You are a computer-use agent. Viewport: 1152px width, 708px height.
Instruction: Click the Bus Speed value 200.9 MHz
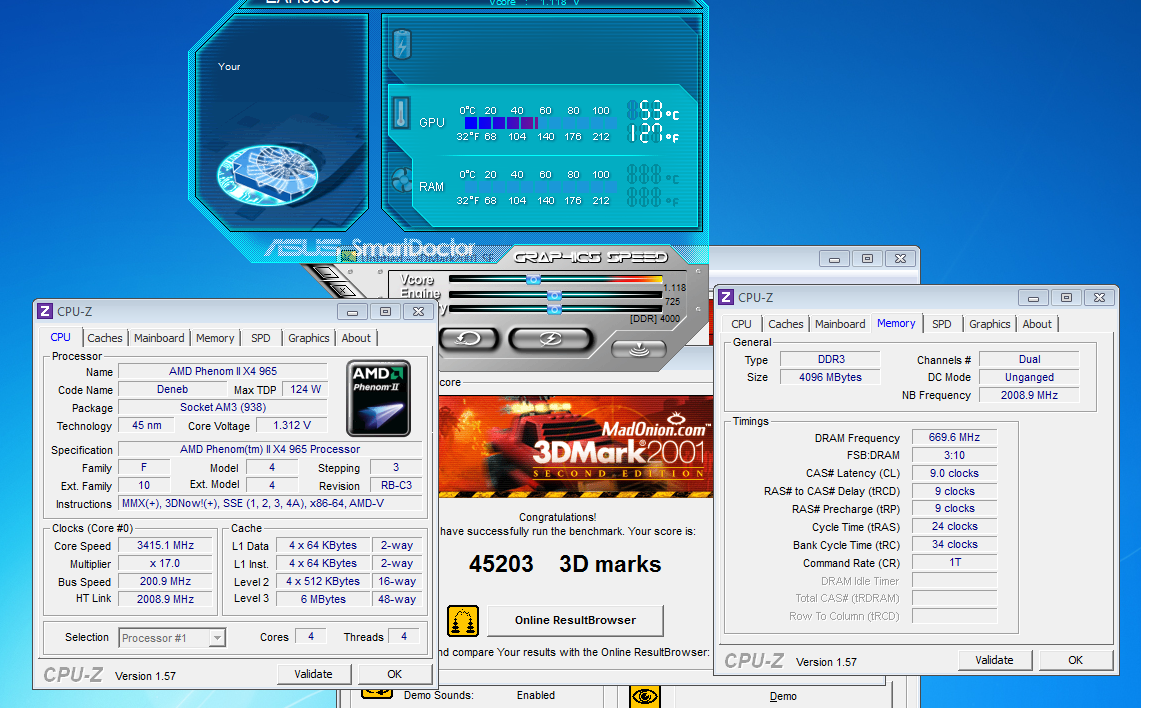165,582
